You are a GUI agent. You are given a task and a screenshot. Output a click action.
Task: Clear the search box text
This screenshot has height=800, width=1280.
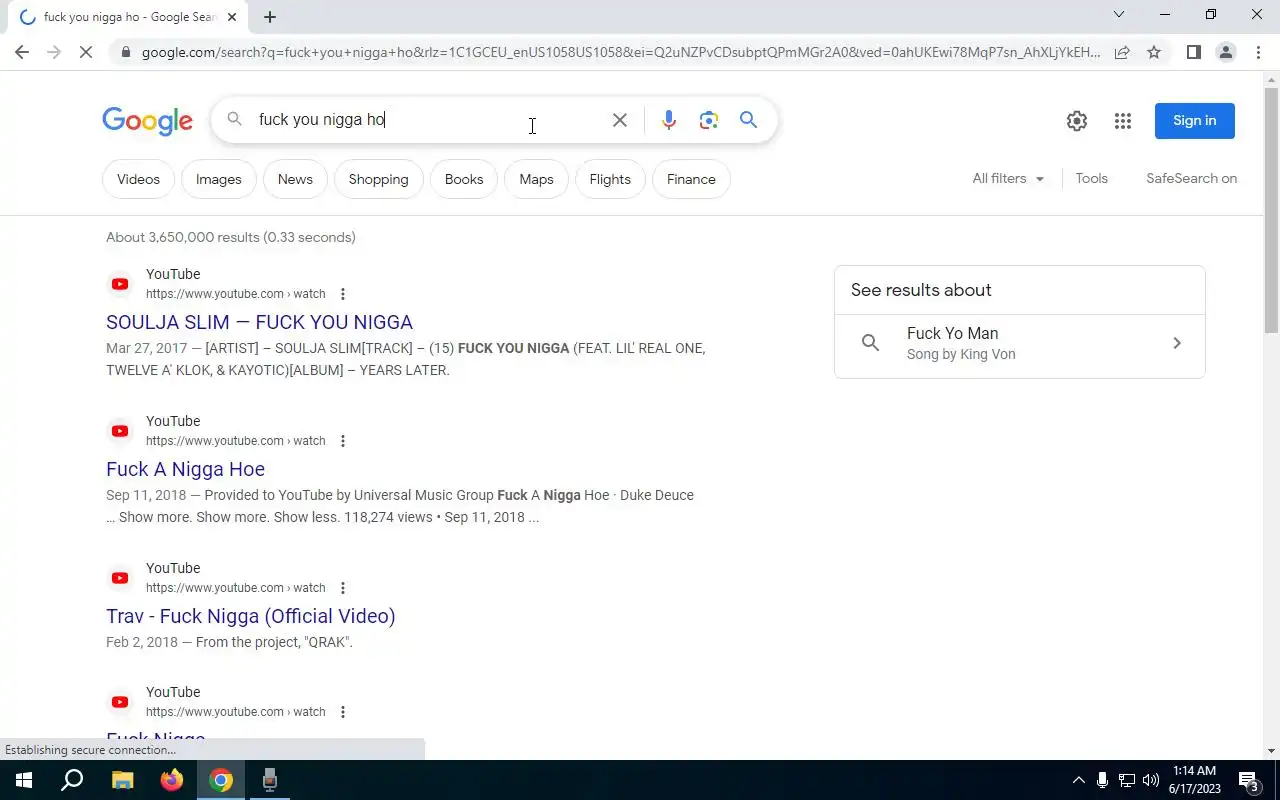point(620,120)
